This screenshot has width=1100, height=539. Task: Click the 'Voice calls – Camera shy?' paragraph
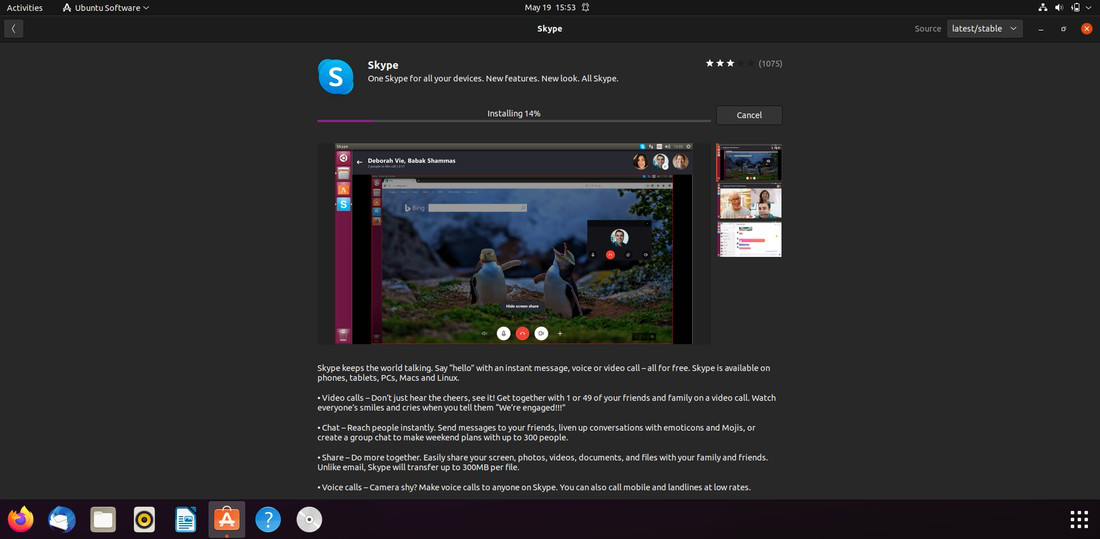click(x=534, y=487)
